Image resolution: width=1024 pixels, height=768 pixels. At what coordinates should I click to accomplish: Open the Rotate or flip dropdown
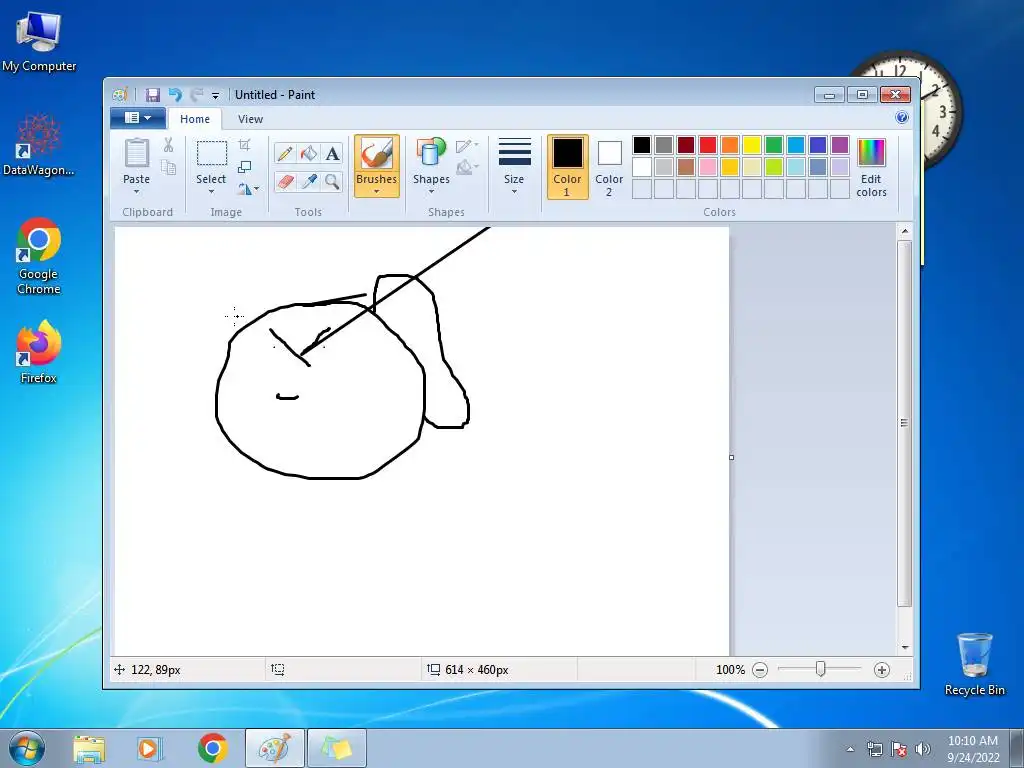pos(248,189)
